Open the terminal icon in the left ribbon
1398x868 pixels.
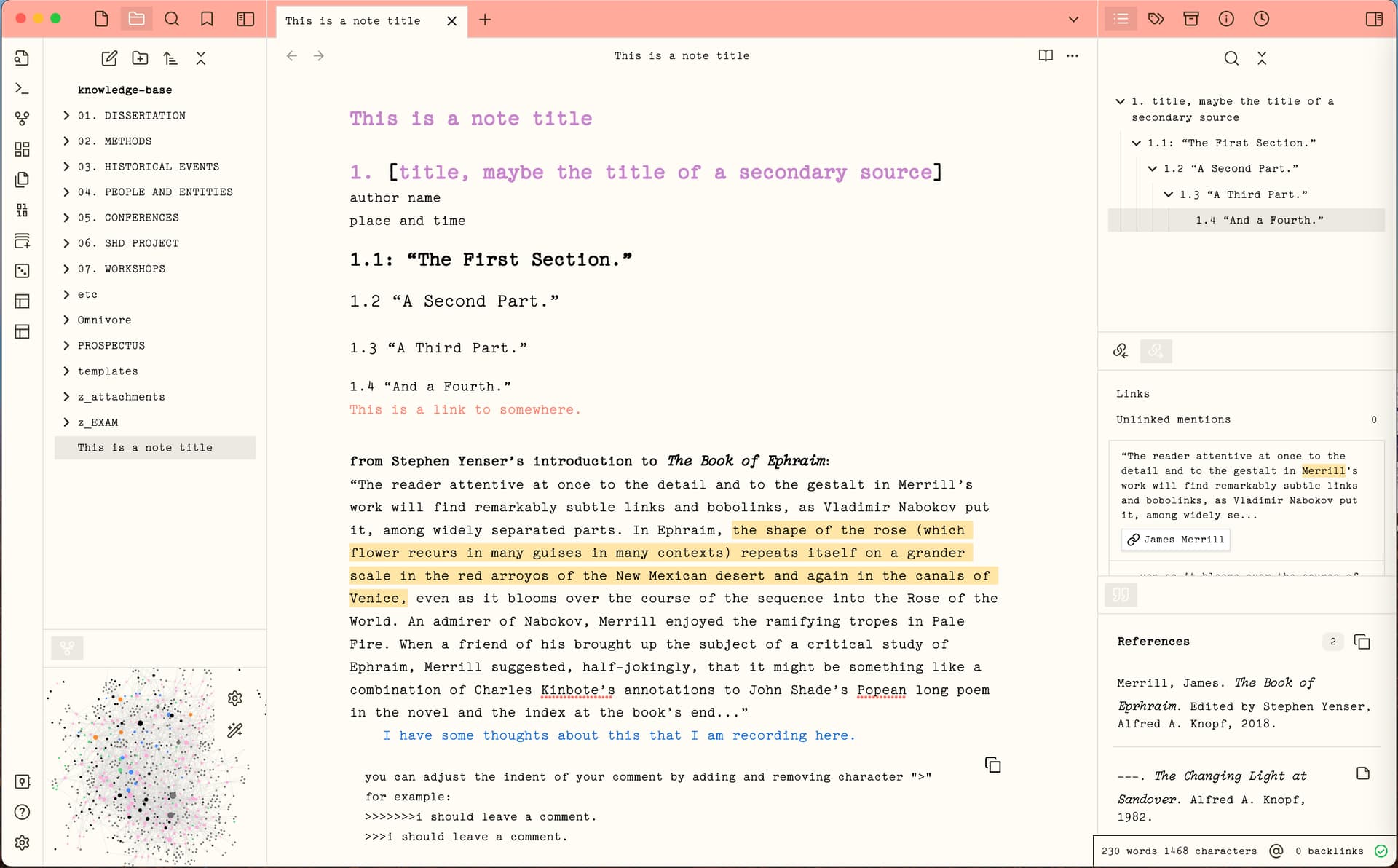coord(22,88)
